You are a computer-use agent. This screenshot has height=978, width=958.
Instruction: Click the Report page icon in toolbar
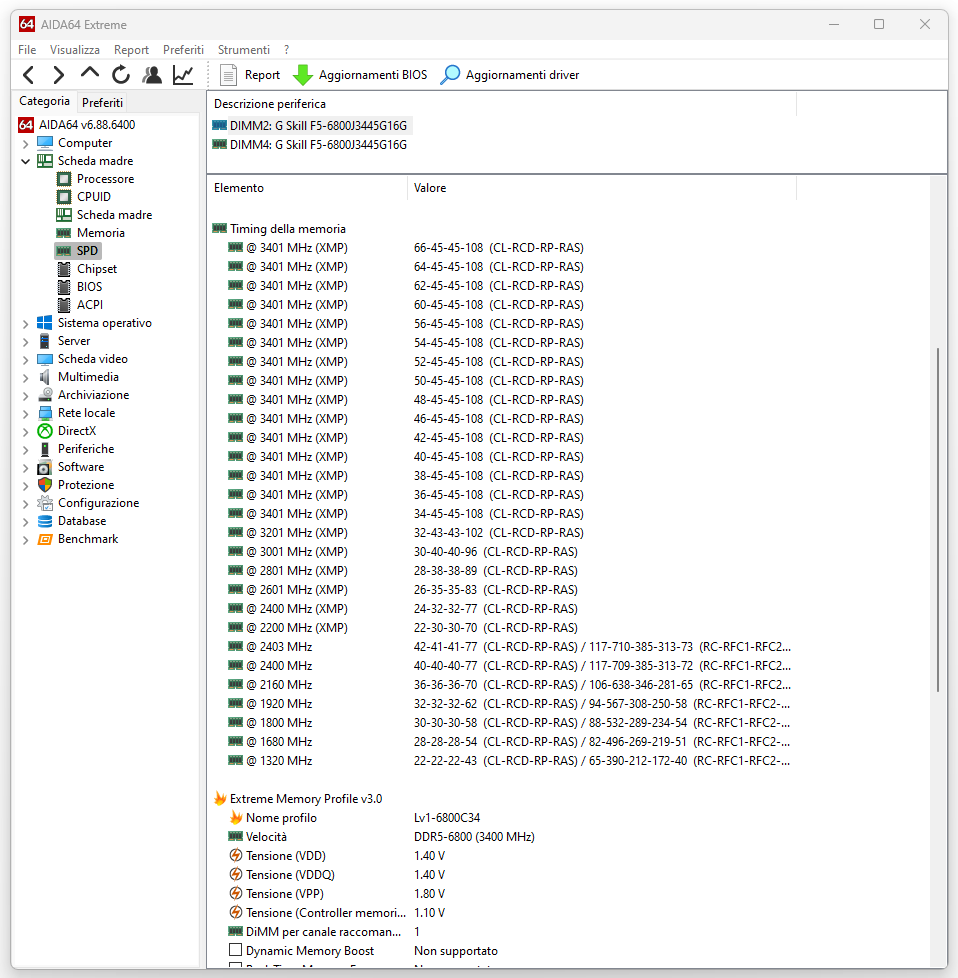click(x=228, y=75)
